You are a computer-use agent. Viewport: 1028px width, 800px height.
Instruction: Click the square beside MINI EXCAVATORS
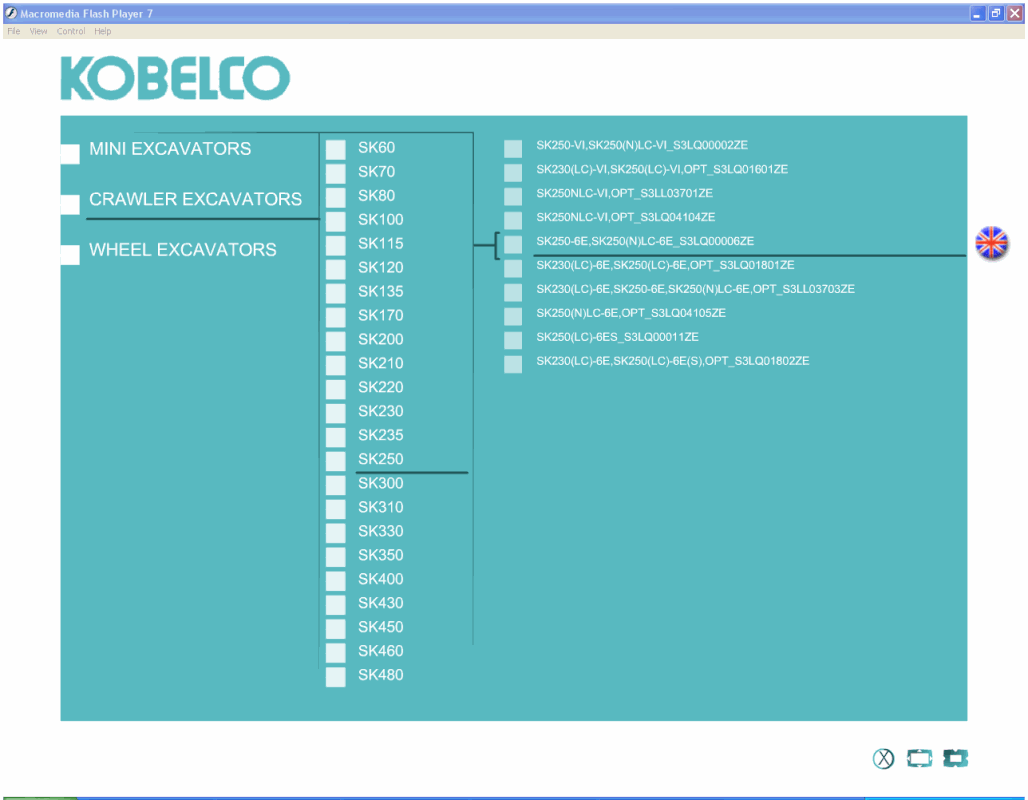(70, 154)
